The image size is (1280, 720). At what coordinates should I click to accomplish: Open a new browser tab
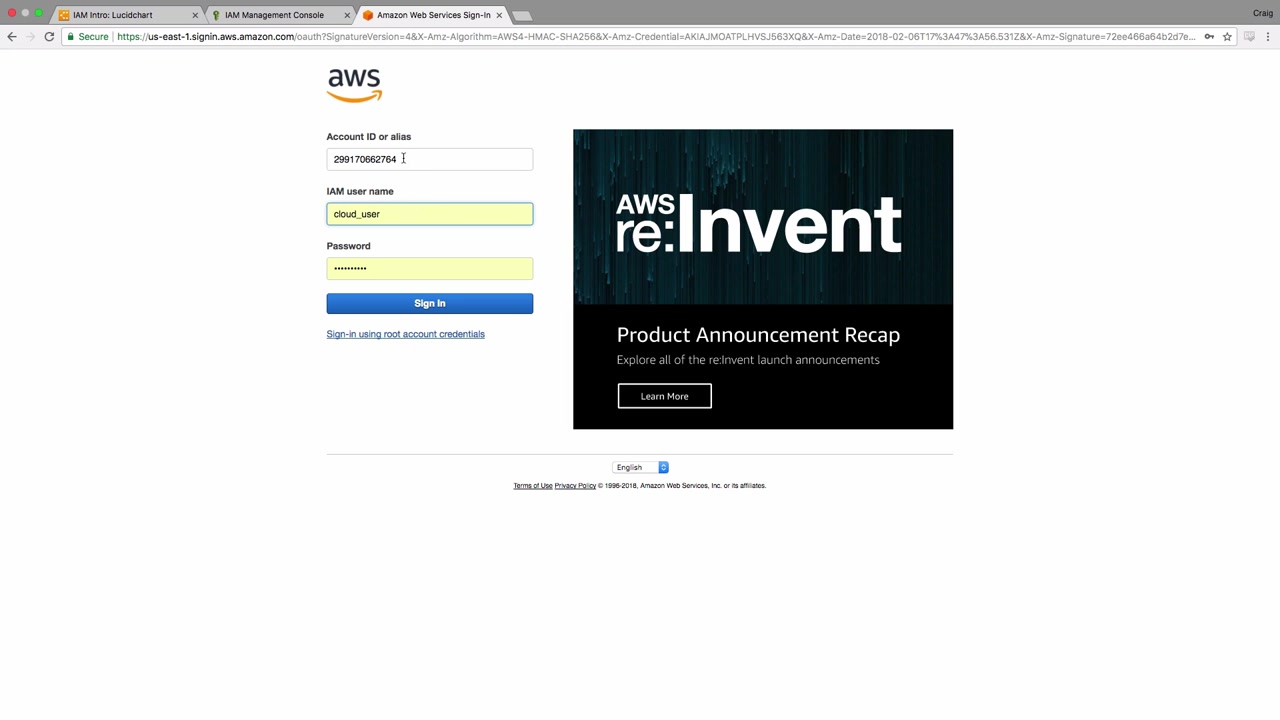coord(522,15)
